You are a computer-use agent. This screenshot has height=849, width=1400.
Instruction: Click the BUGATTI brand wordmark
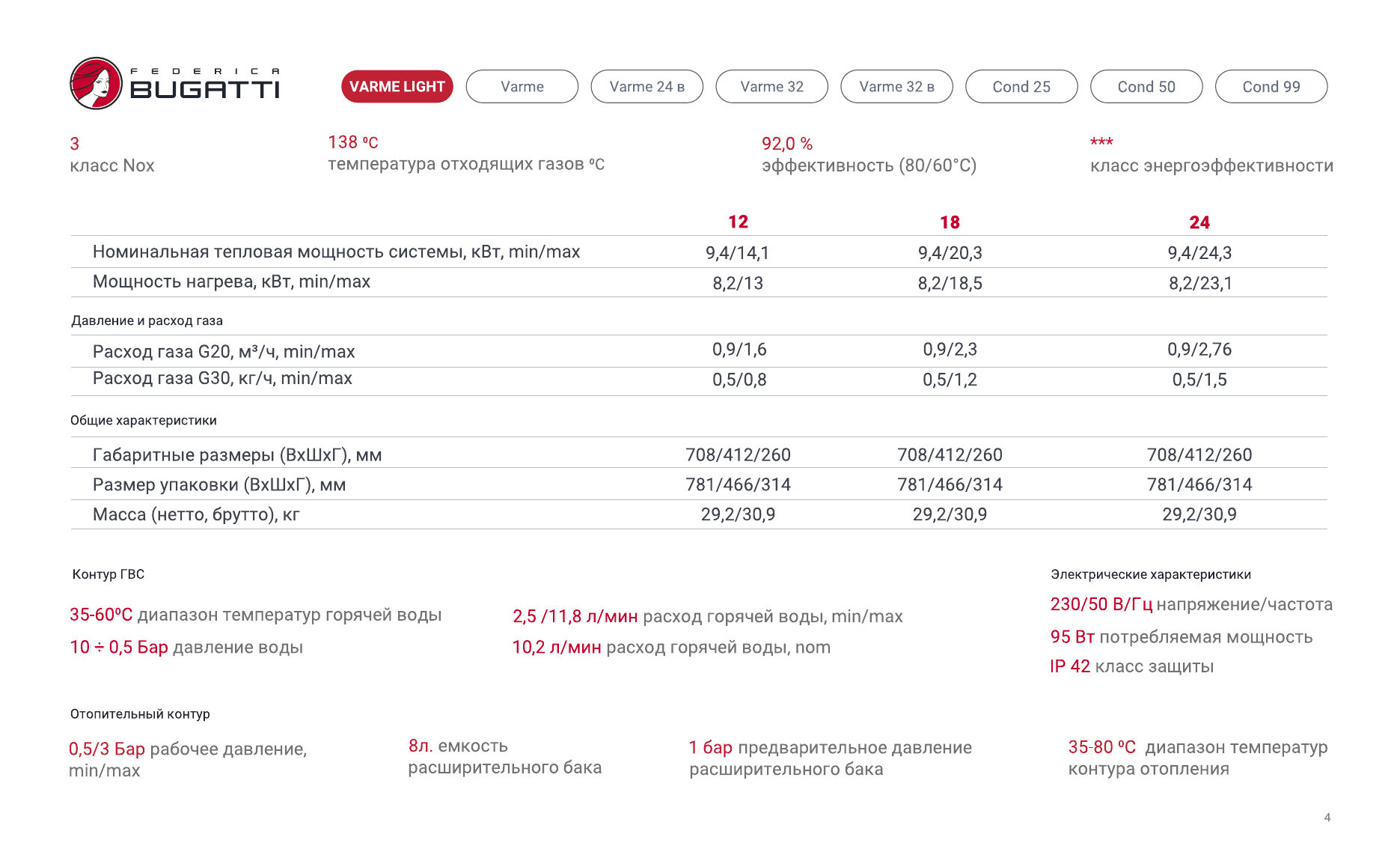pos(204,90)
